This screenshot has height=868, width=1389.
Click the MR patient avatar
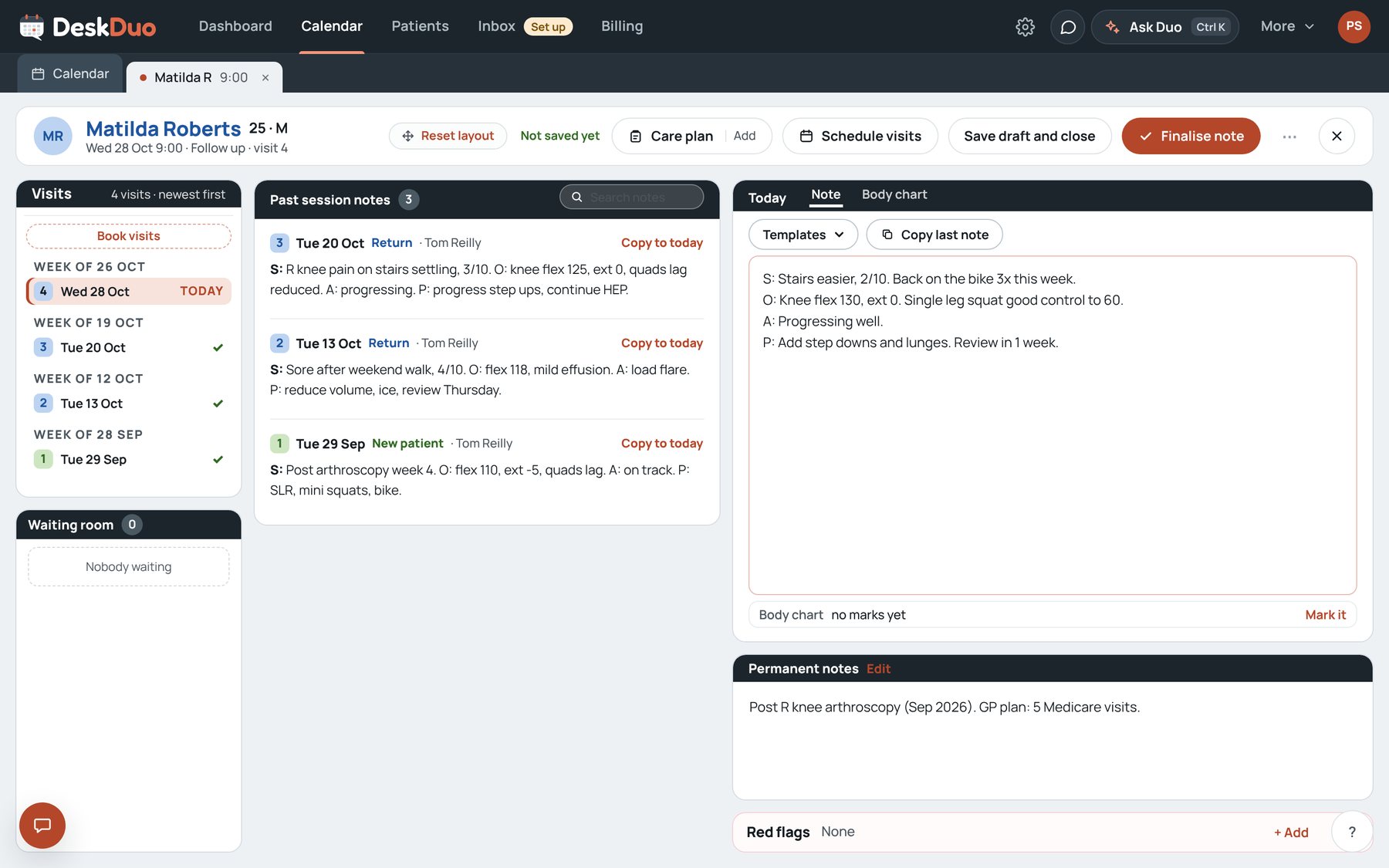(53, 137)
